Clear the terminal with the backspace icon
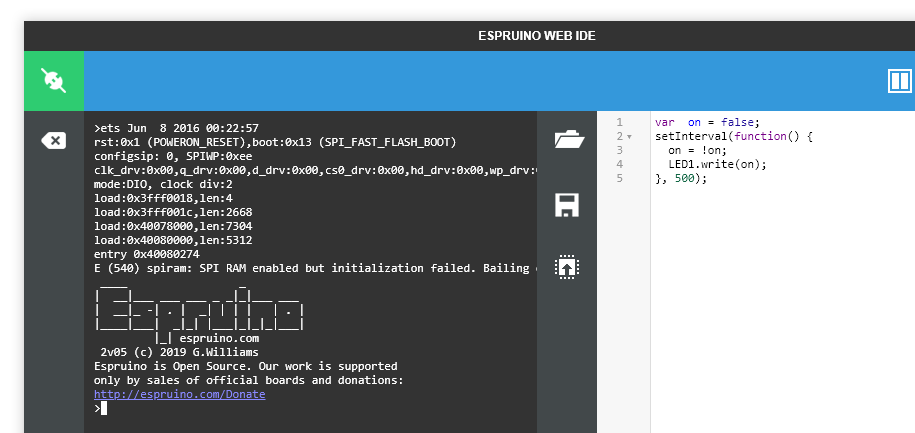 pyautogui.click(x=54, y=141)
